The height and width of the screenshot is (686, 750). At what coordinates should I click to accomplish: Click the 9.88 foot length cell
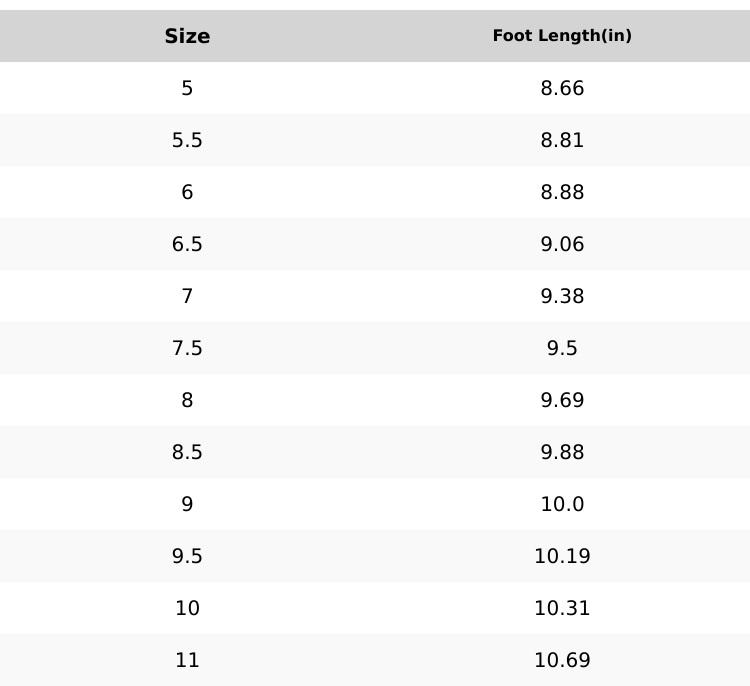pyautogui.click(x=562, y=452)
